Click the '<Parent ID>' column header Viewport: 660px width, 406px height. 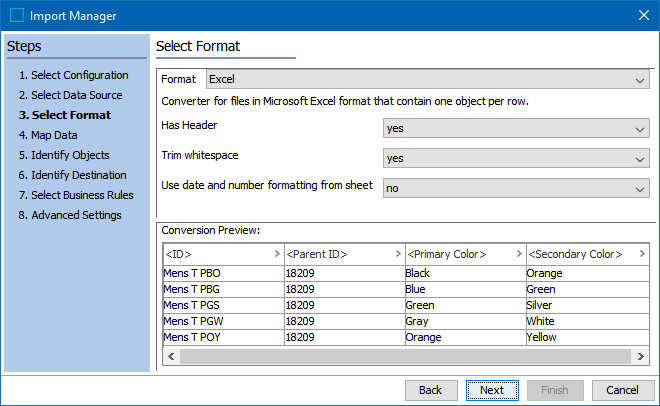click(345, 254)
